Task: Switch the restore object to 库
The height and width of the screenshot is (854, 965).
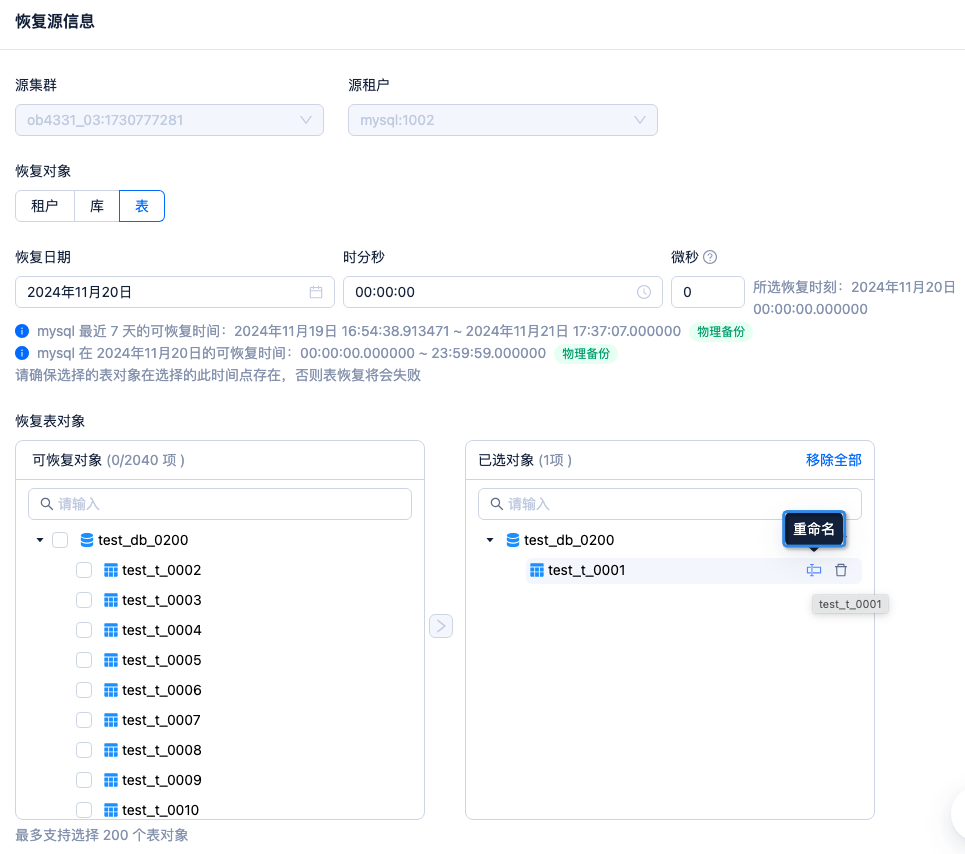Action: [97, 206]
